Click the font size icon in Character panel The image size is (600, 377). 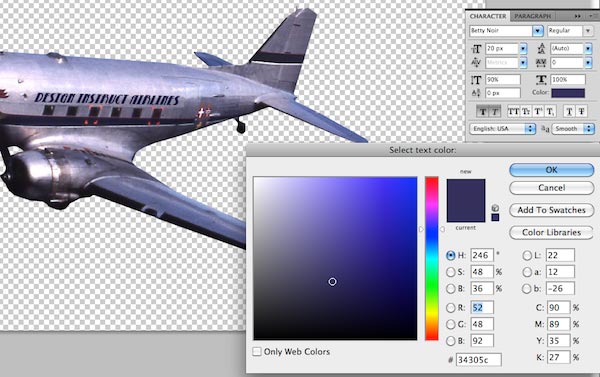pyautogui.click(x=476, y=49)
